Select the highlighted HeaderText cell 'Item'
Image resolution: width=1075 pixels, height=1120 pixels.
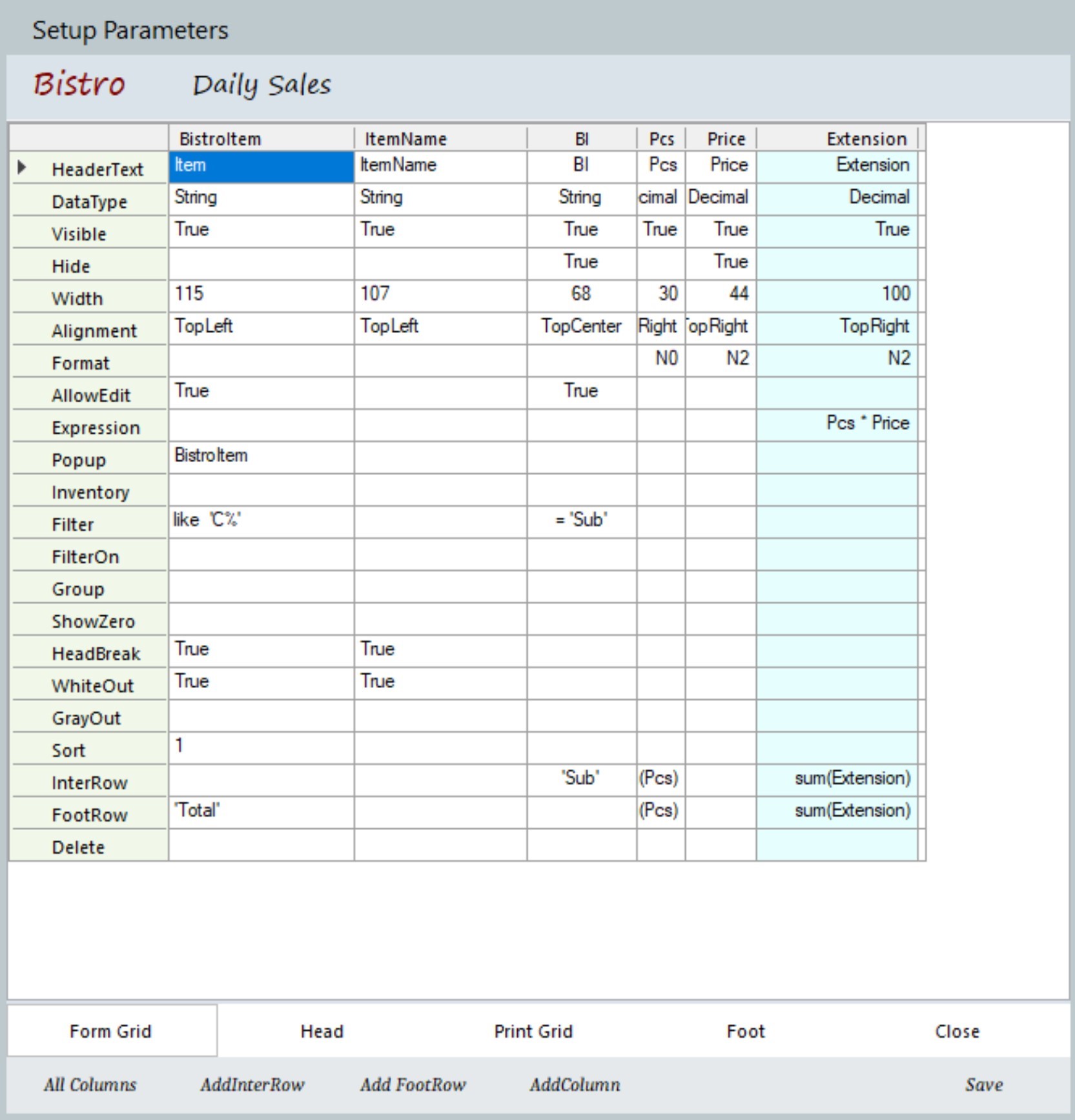point(261,166)
